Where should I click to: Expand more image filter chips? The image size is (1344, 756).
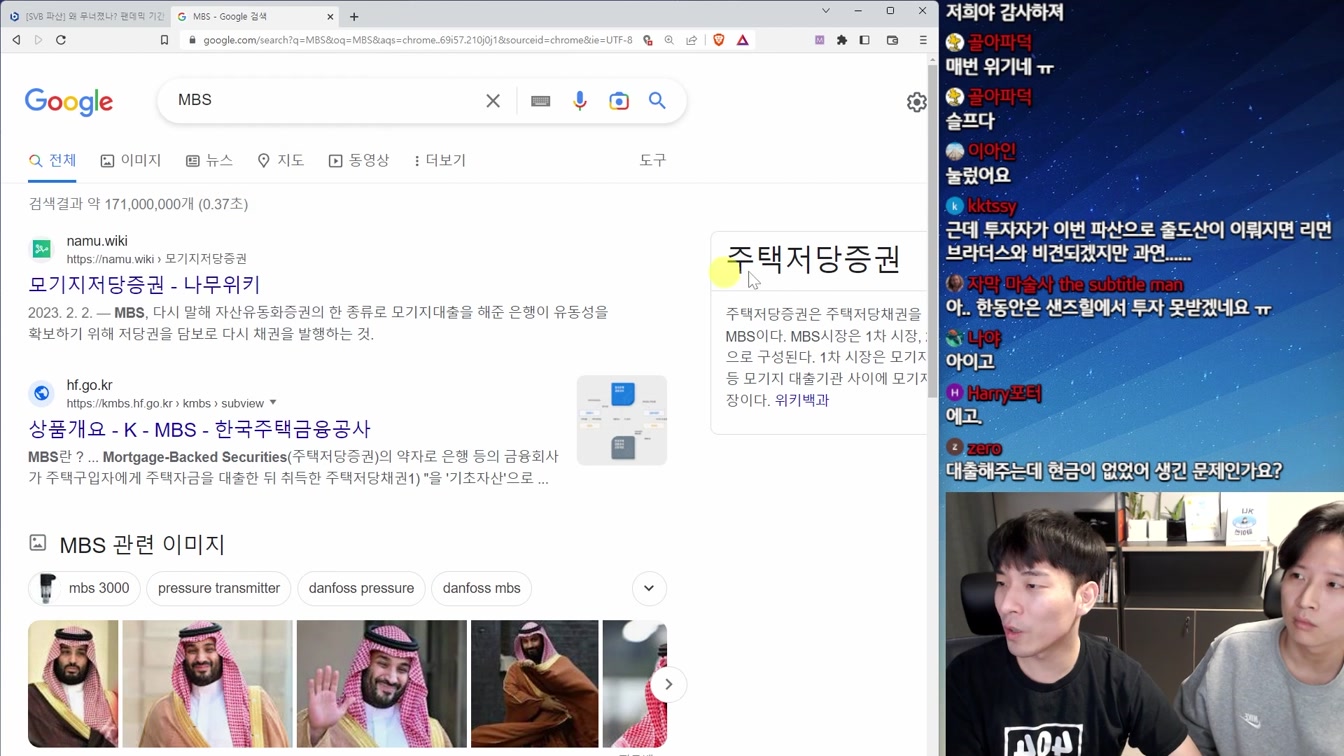(649, 588)
